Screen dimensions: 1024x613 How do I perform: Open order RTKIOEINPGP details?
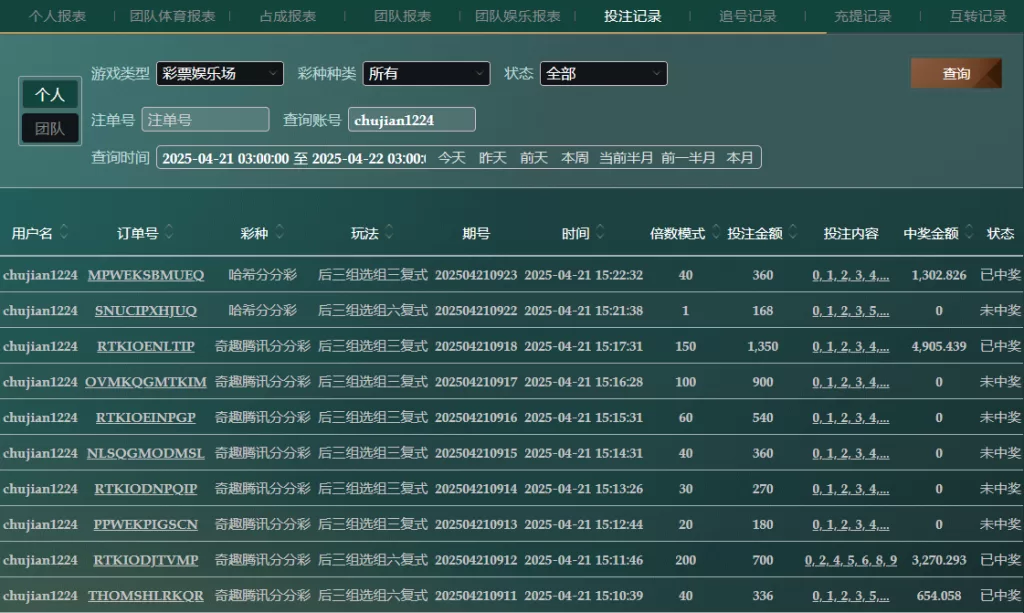(x=146, y=417)
